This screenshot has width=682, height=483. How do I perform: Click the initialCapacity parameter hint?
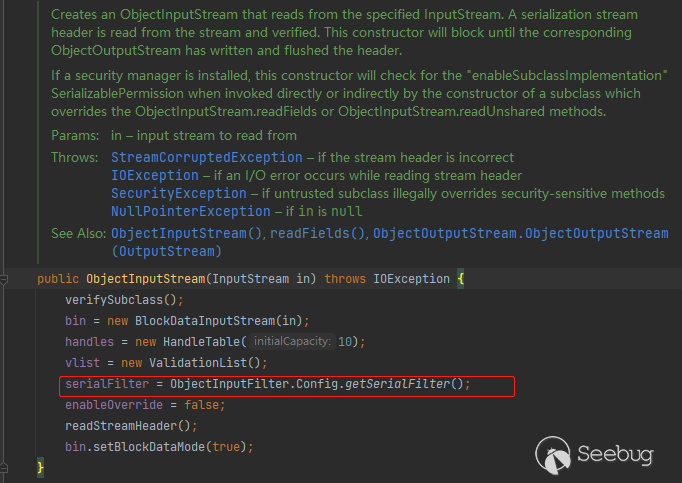(292, 342)
